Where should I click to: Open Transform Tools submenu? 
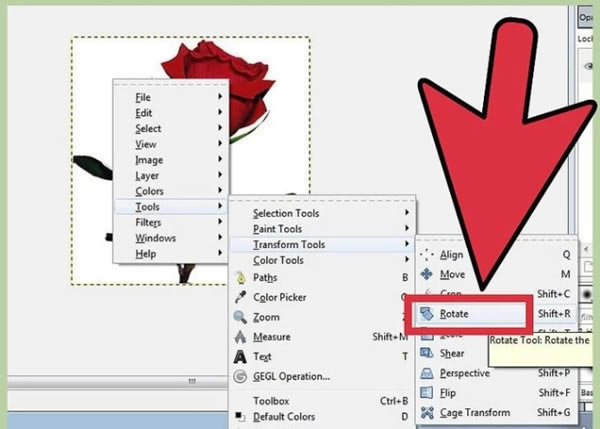click(322, 245)
